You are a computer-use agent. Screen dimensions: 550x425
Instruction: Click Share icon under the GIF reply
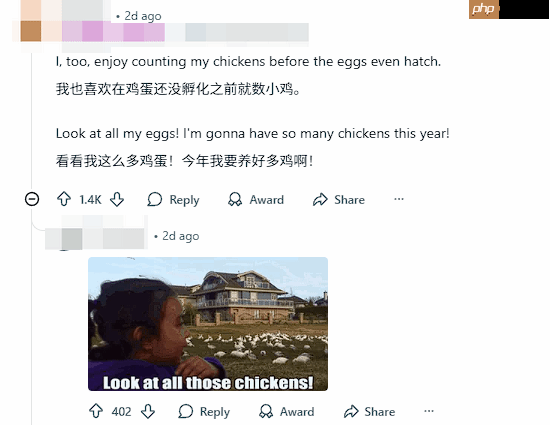(x=351, y=411)
